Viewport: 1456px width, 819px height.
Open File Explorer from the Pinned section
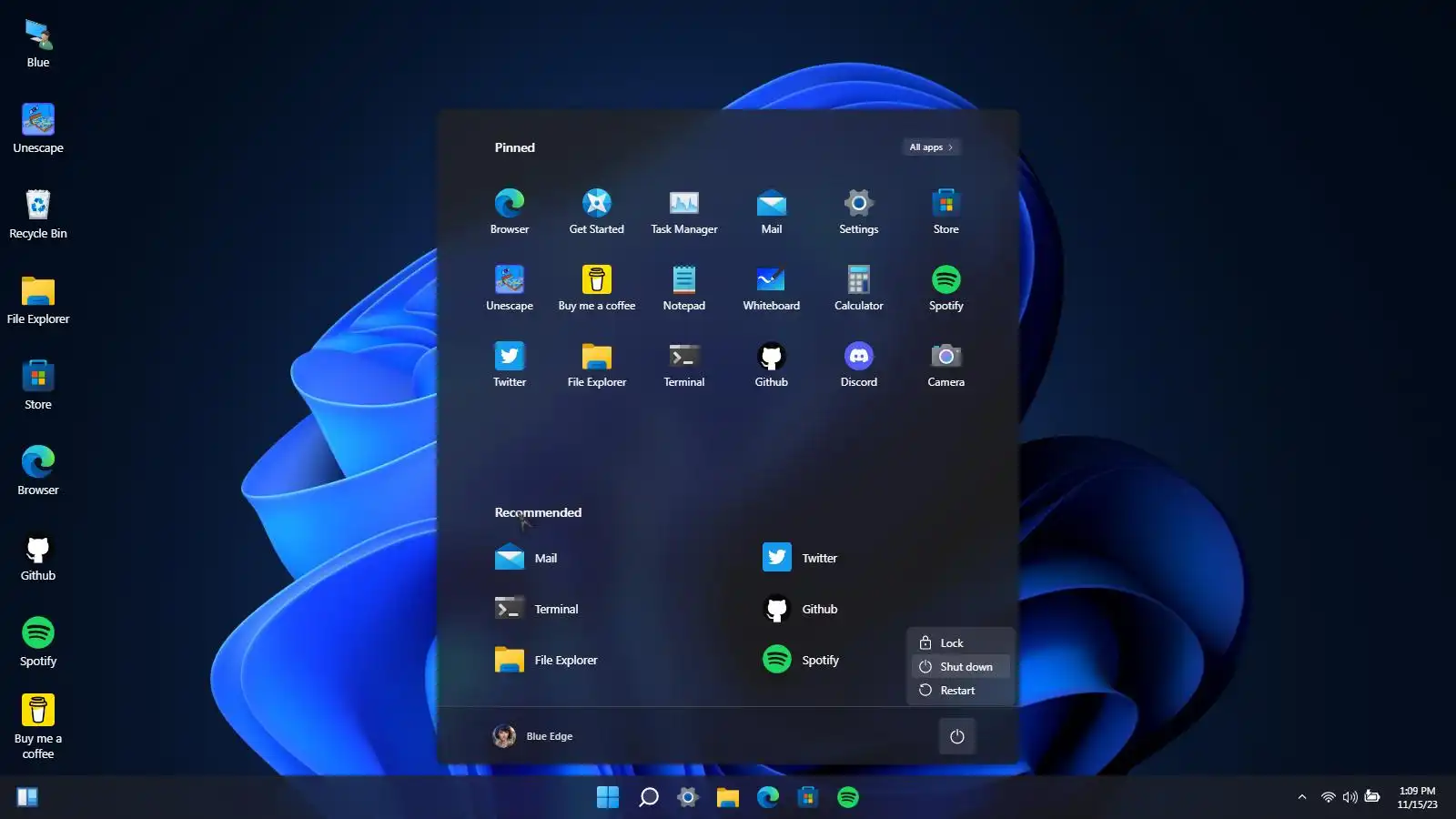coord(597,364)
